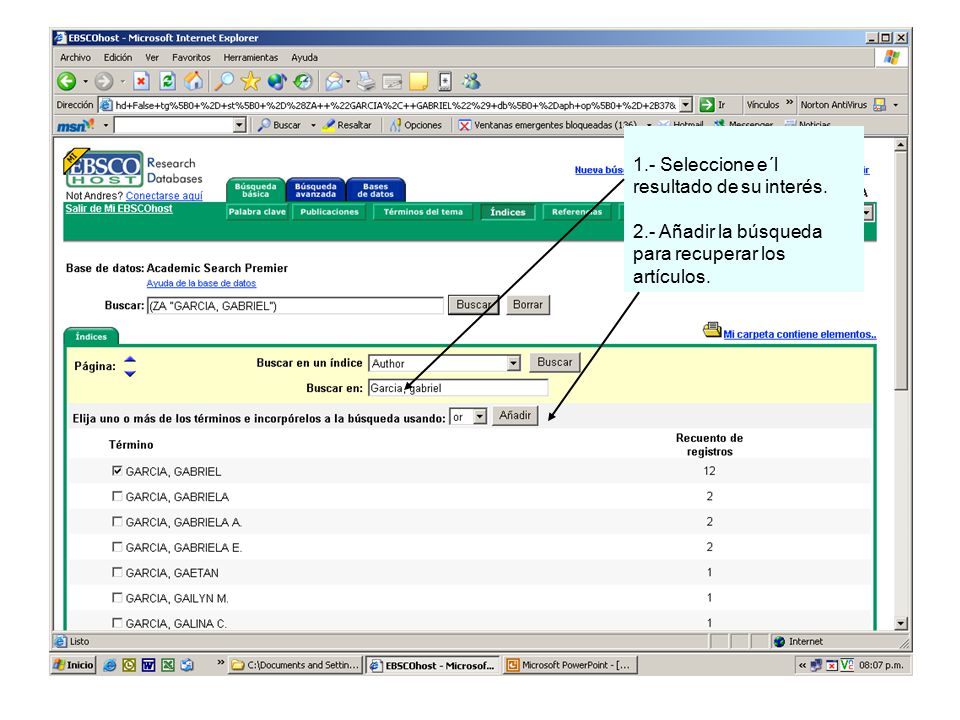Viewport: 960px width, 720px height.
Task: Open the Back button history dropdown arrow
Action: pos(85,81)
